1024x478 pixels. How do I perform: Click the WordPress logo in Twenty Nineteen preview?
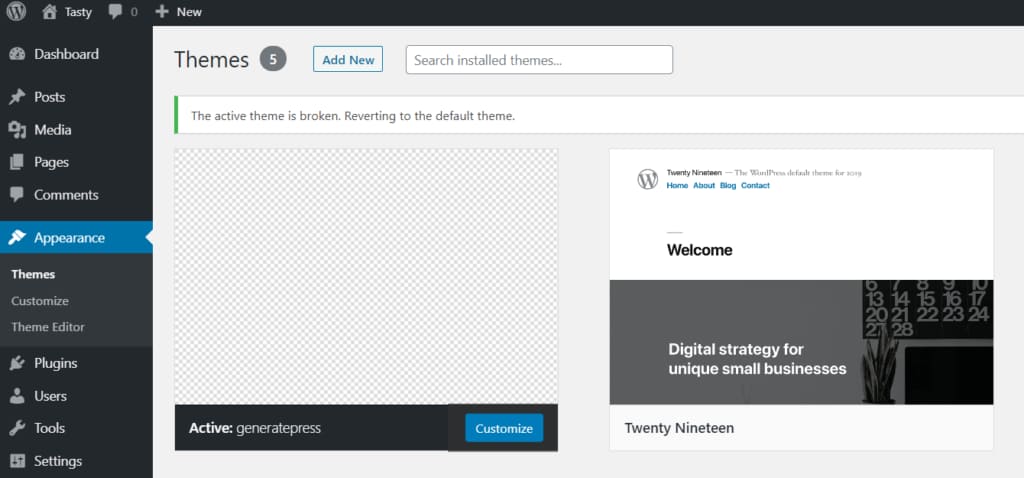coord(647,179)
